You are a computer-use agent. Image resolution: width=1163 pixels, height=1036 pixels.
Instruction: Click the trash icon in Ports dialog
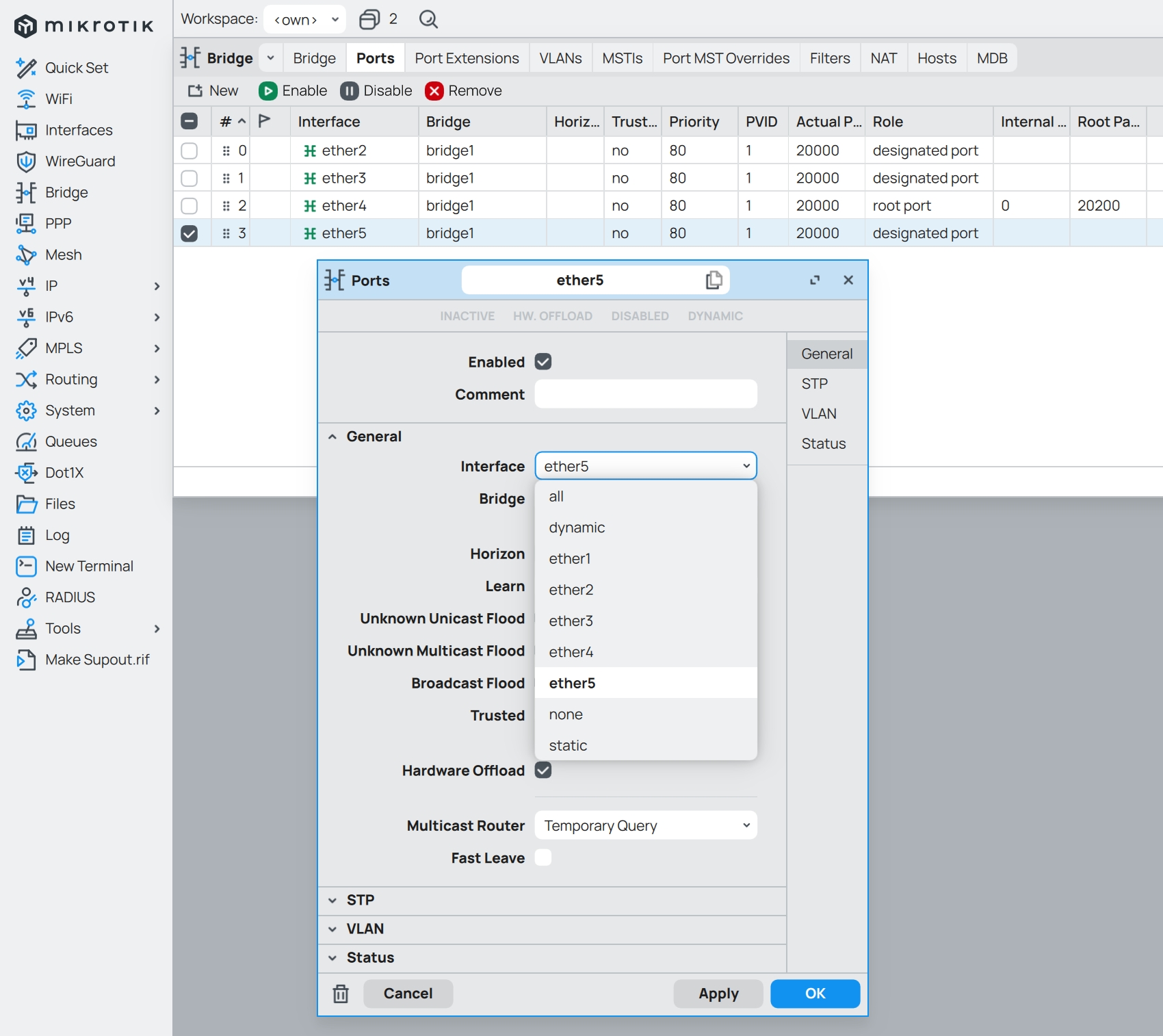[x=341, y=994]
